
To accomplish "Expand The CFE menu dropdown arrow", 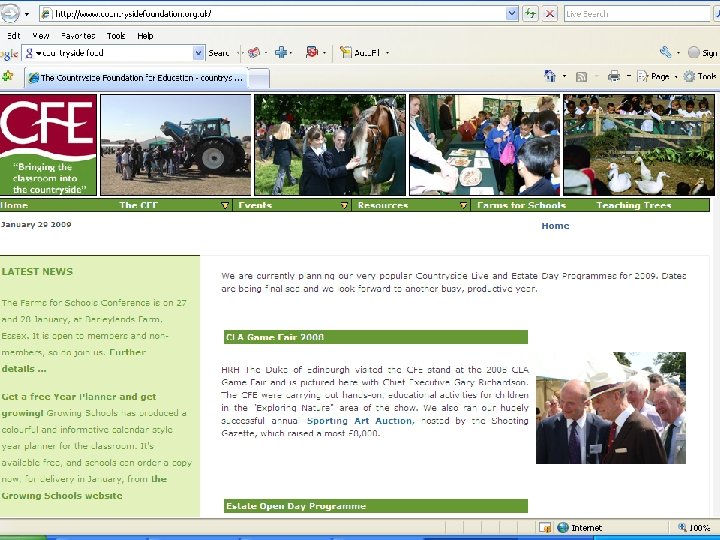I will 225,205.
